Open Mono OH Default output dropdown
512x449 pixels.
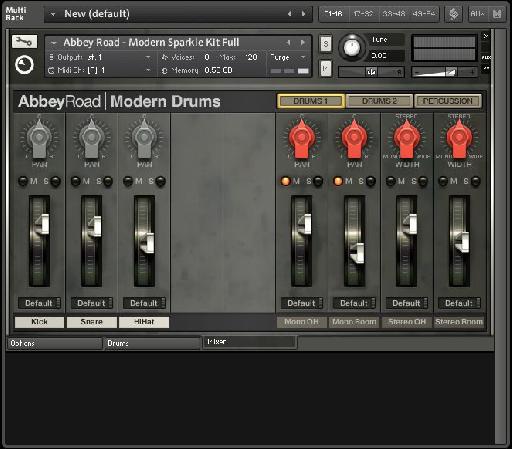pyautogui.click(x=302, y=303)
